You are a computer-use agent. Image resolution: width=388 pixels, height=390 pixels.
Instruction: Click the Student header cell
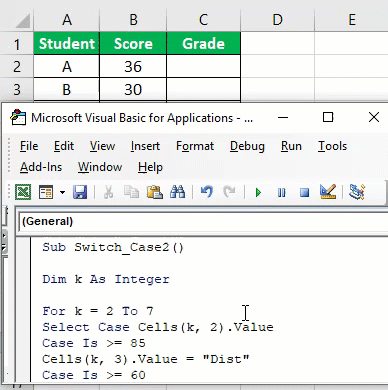[67, 44]
